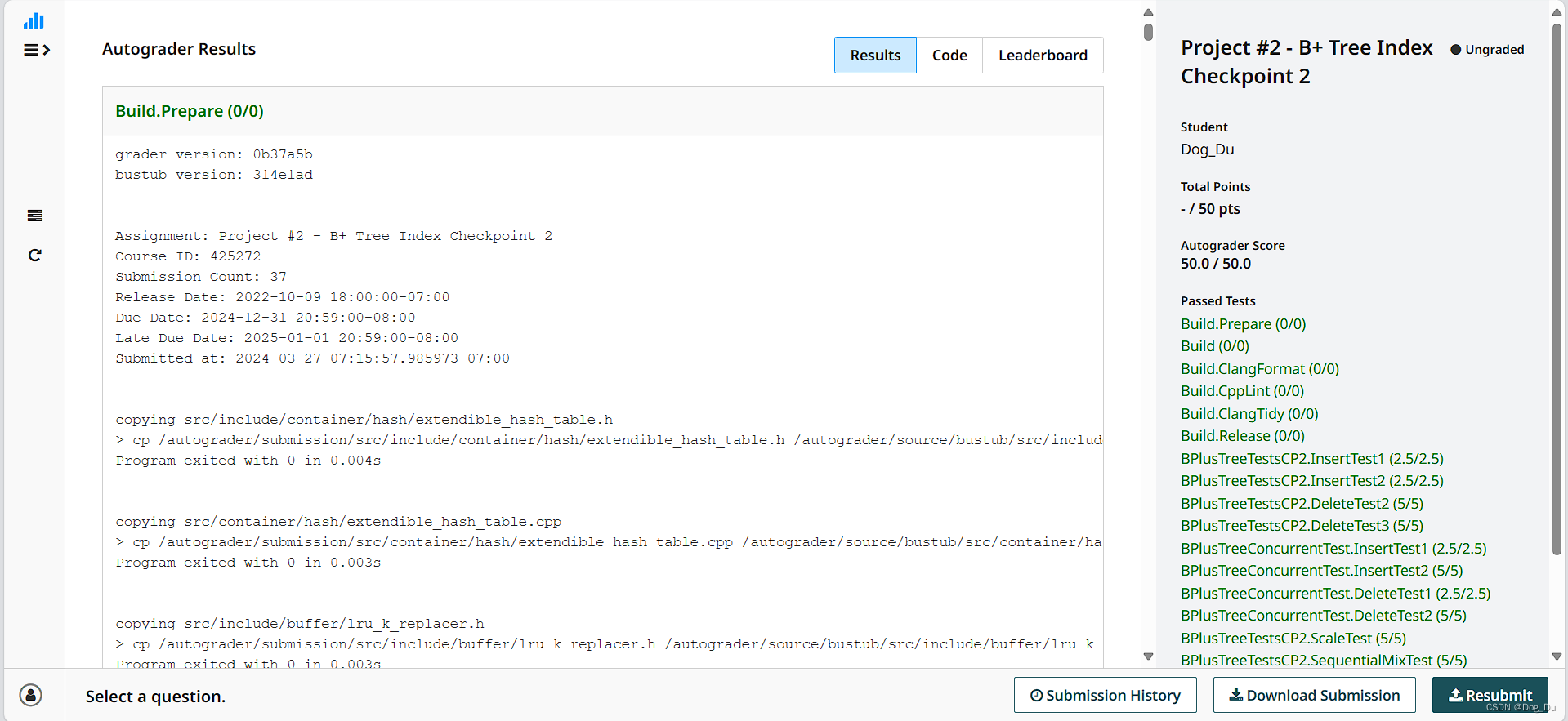Screen dimensions: 1568x721
Task: Open BPlusTreeConcurrentTest.DeleteTest2 (5/5) link
Action: pyautogui.click(x=1324, y=616)
